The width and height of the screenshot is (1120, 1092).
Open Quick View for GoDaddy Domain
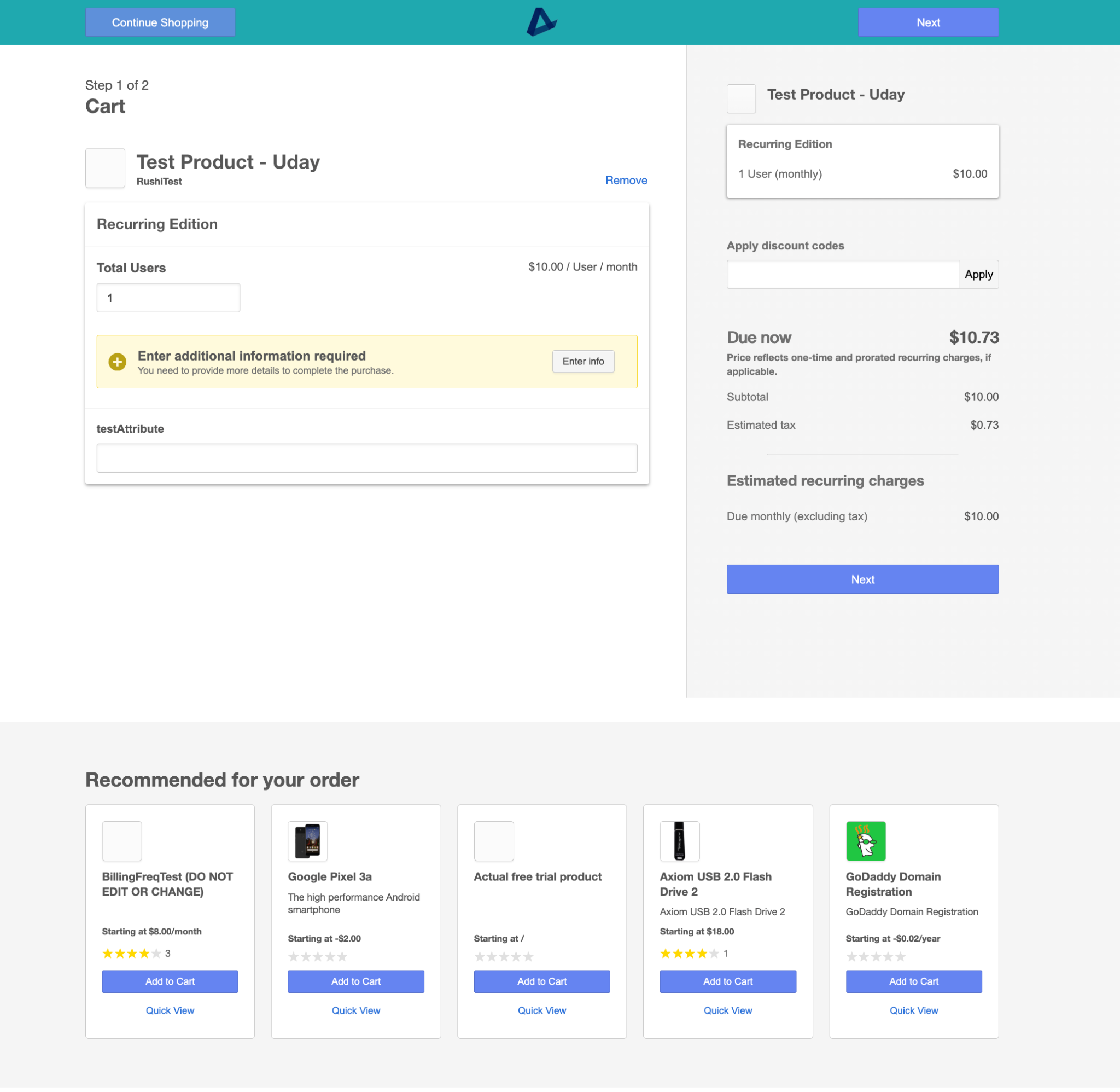(x=913, y=1011)
